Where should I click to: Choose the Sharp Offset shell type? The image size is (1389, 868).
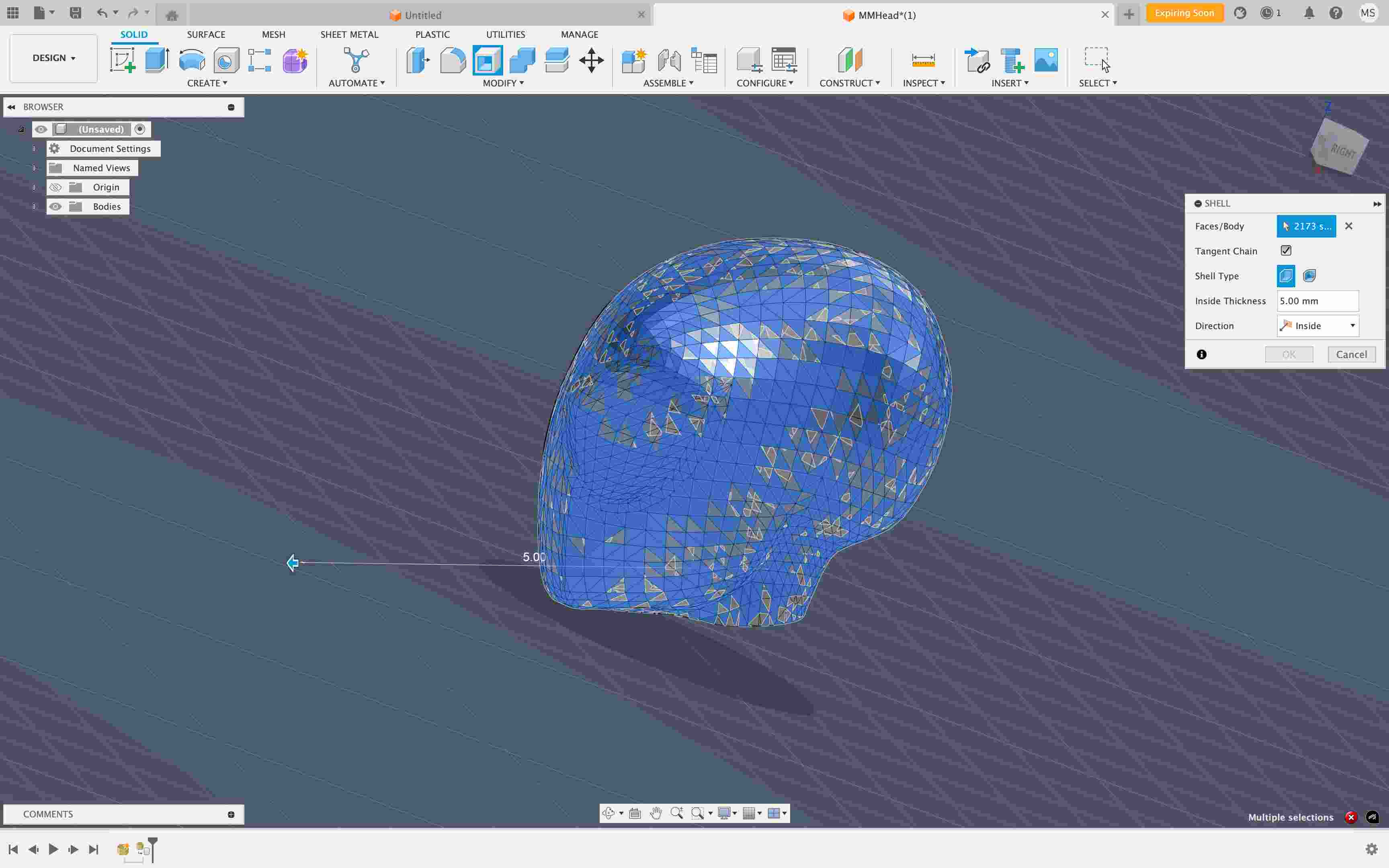tap(1286, 276)
